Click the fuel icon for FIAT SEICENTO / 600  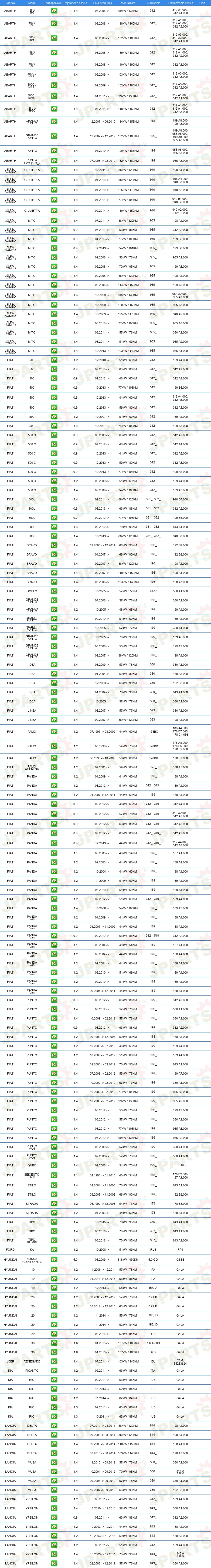pos(54,1175)
